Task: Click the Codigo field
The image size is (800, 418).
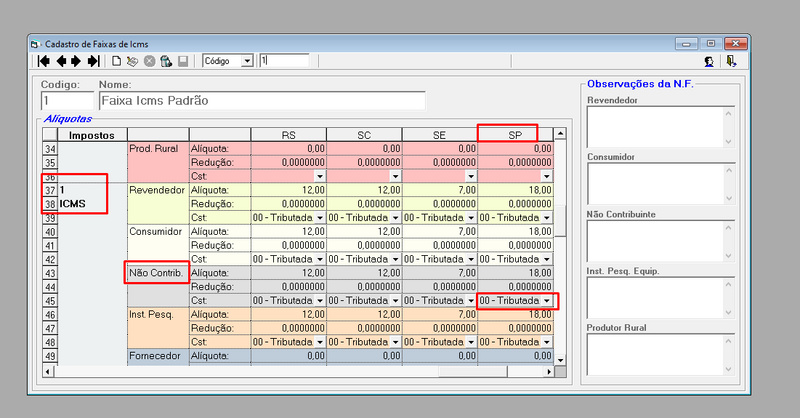Action: (68, 101)
